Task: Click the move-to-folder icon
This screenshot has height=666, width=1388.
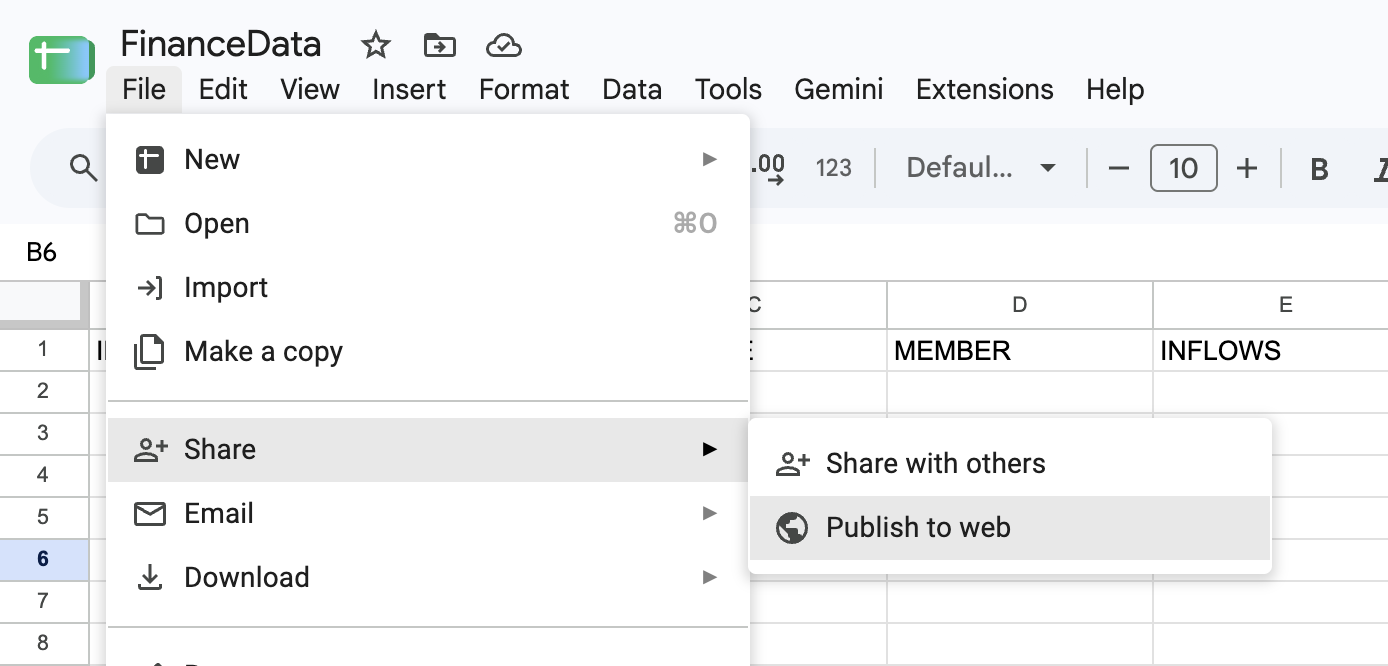Action: pyautogui.click(x=439, y=45)
